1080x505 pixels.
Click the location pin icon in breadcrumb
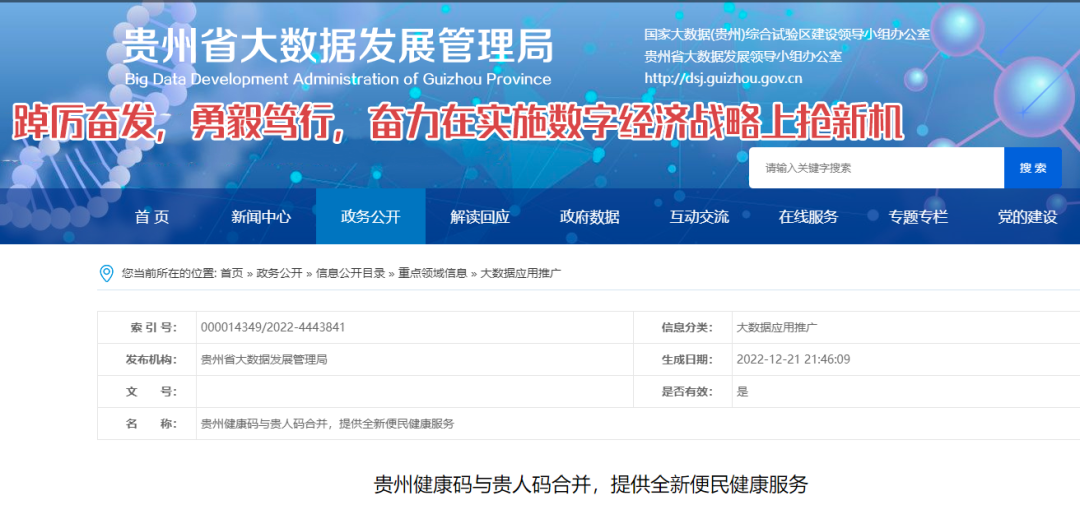(x=106, y=274)
